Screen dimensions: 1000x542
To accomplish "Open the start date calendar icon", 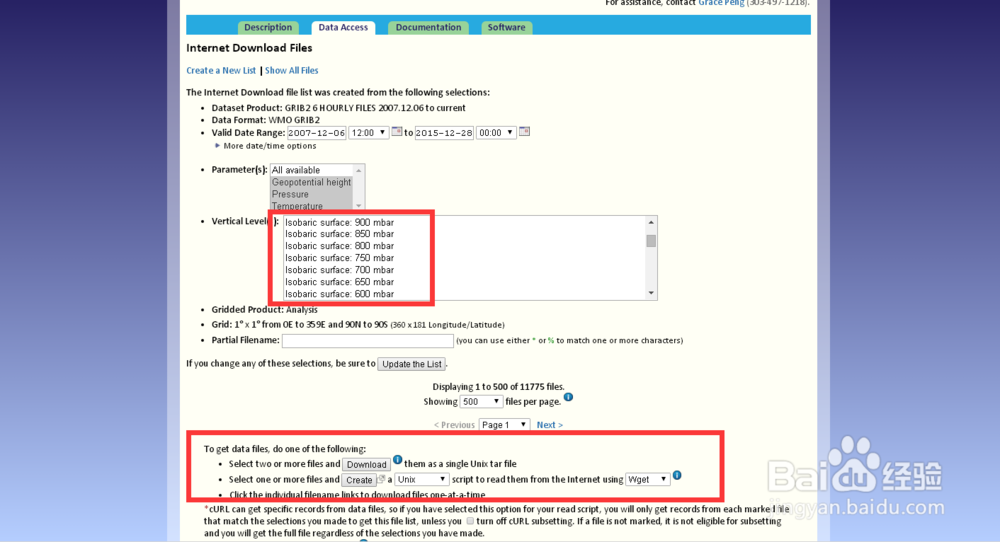I will (397, 131).
